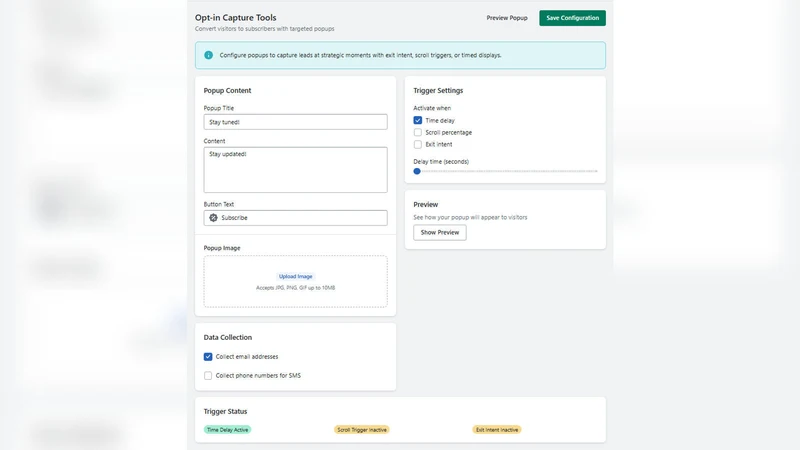Screen dimensions: 800x450
Task: Click the Popup Image upload drop zone
Action: 295,282
